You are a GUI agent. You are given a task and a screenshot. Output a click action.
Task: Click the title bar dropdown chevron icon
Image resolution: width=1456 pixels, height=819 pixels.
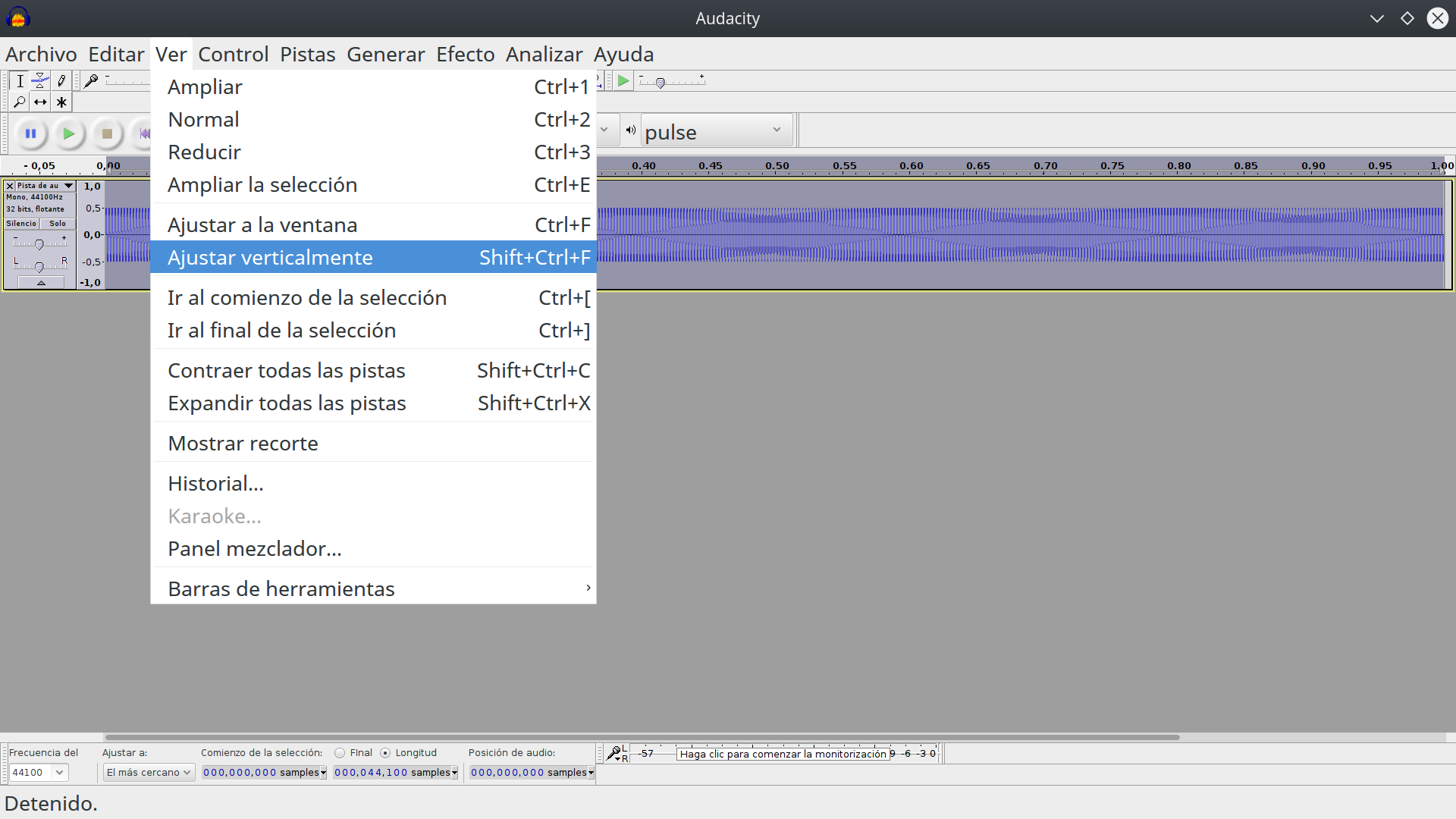[x=1377, y=18]
